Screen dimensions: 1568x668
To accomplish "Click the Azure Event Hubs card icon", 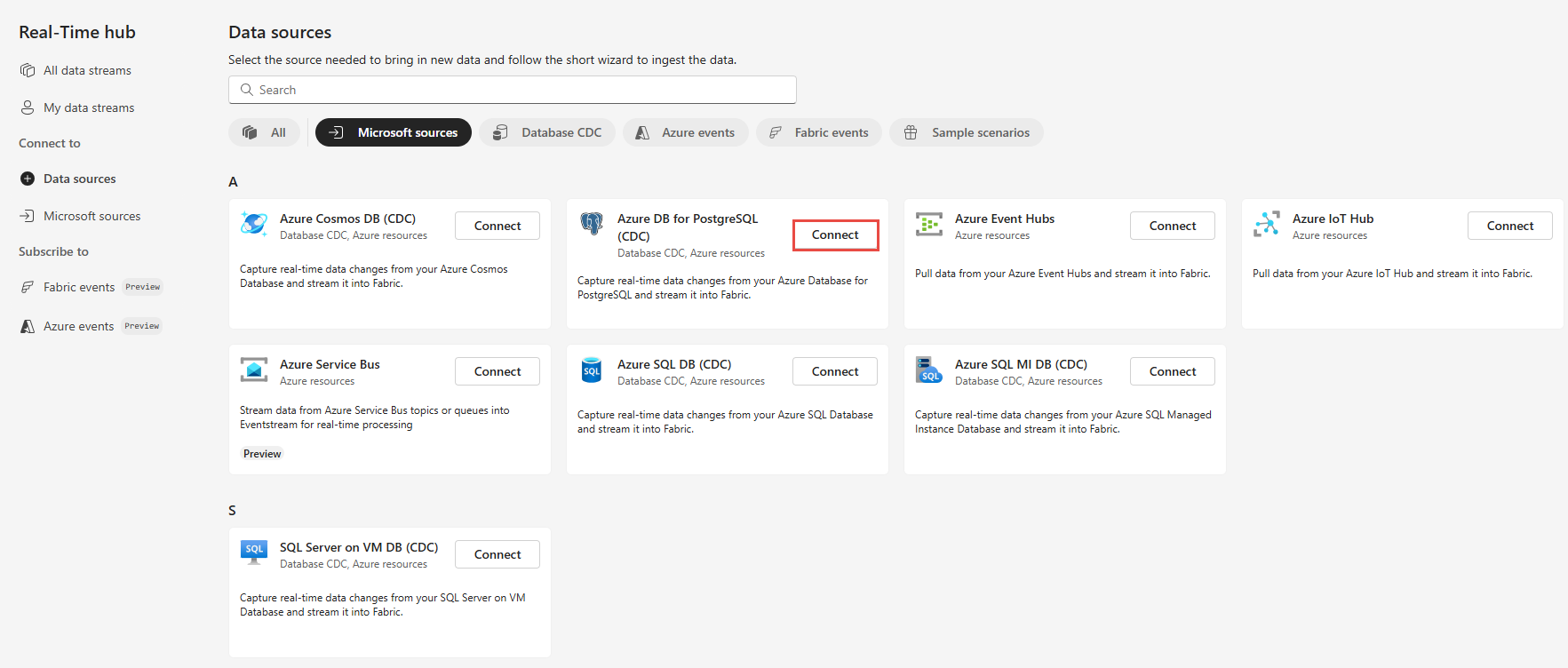I will [x=929, y=225].
